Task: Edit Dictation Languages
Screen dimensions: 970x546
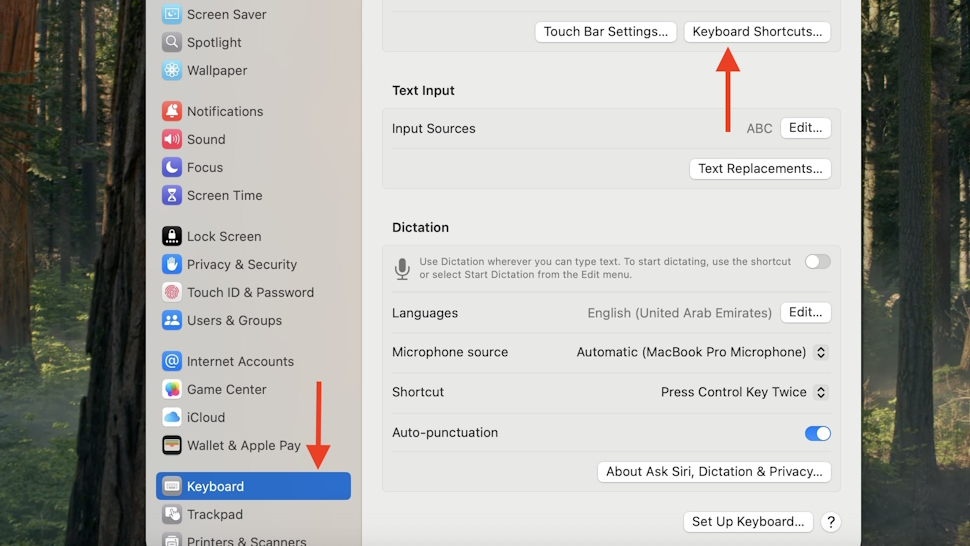Action: [805, 312]
